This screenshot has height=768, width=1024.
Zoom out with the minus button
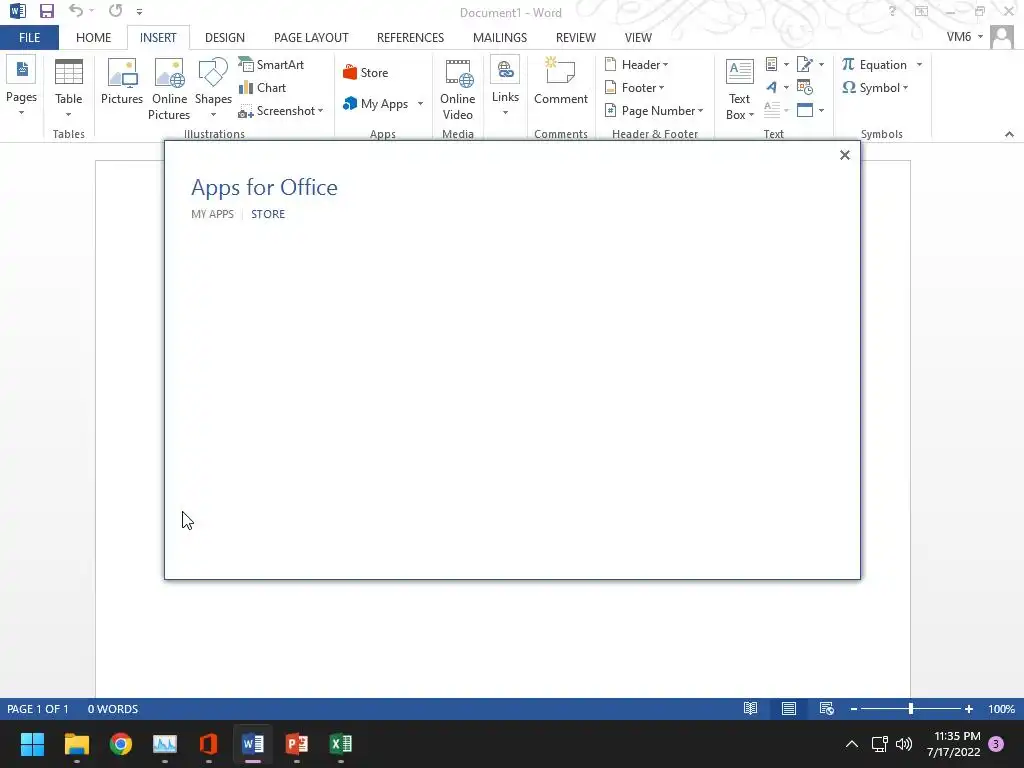(x=854, y=709)
